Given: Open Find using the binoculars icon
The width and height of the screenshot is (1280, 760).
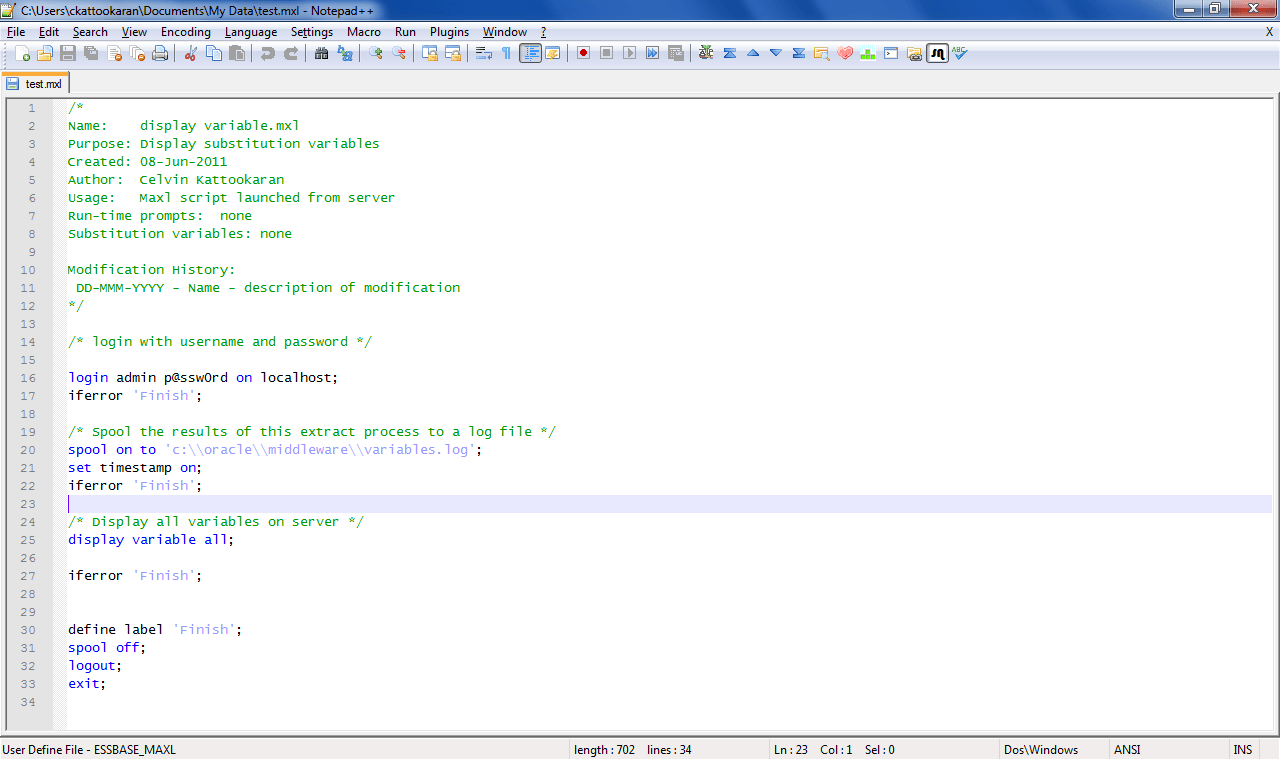Looking at the screenshot, I should click(x=321, y=53).
